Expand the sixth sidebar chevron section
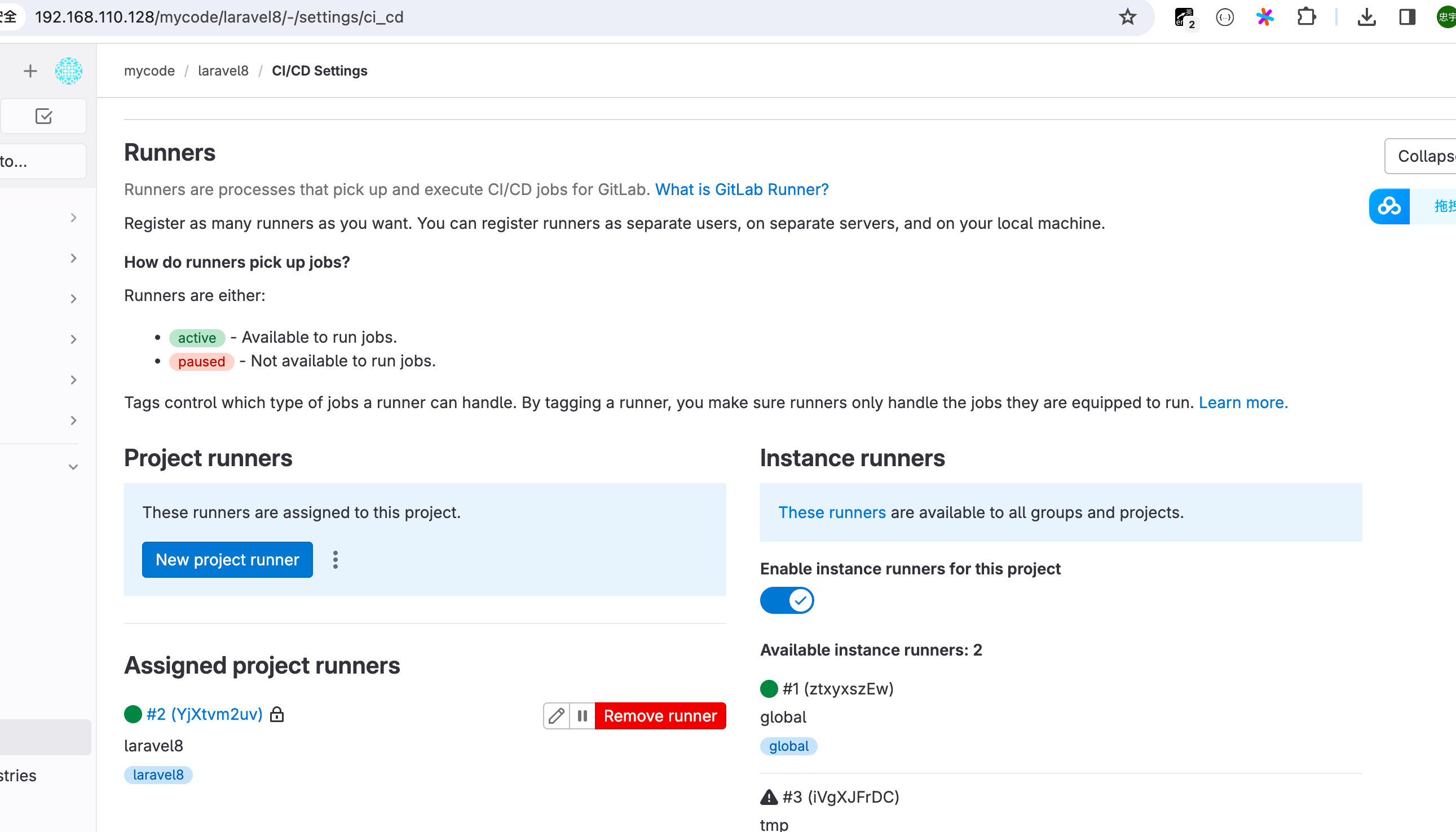 pyautogui.click(x=73, y=421)
